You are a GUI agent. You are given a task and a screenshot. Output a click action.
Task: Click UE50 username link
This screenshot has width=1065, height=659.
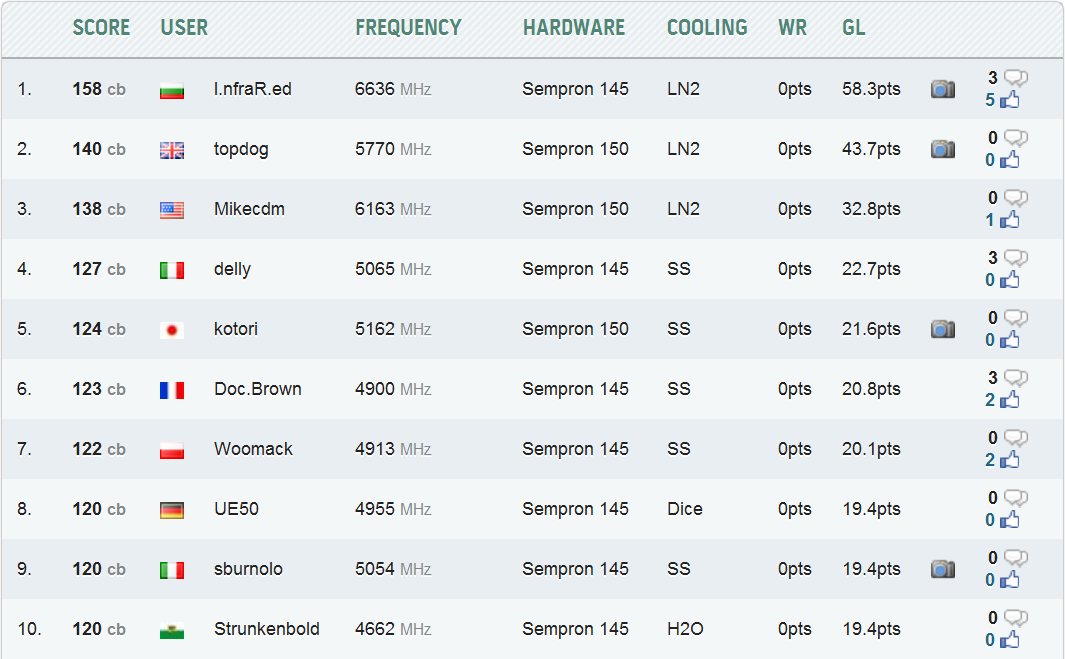pos(236,509)
